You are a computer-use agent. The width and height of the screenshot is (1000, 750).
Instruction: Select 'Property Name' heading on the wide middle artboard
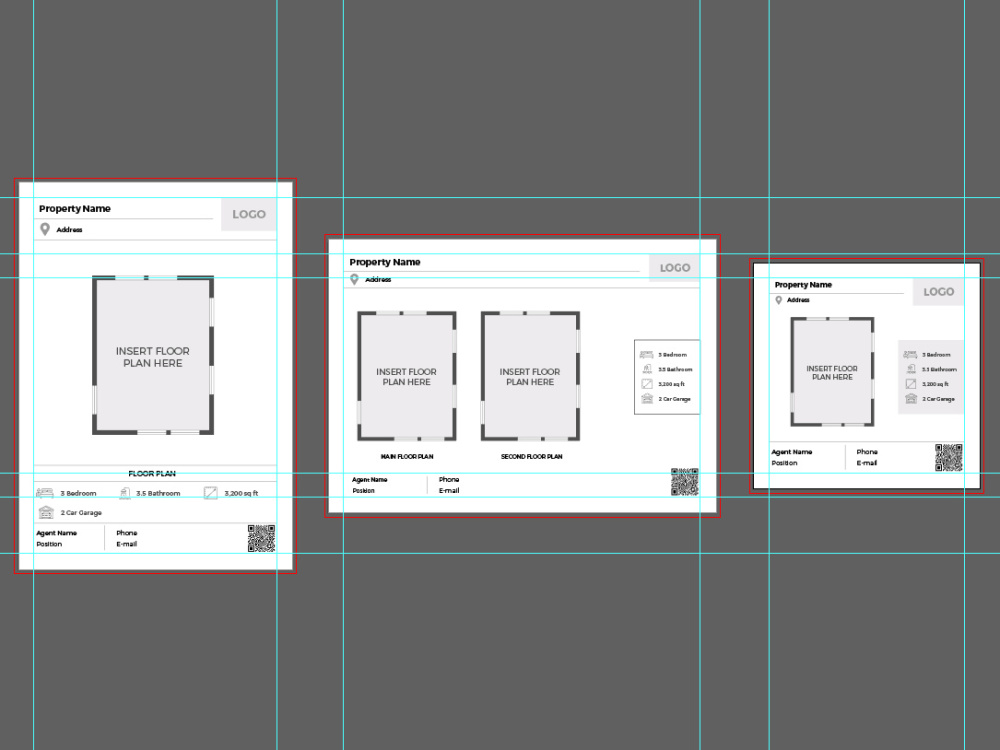(385, 262)
